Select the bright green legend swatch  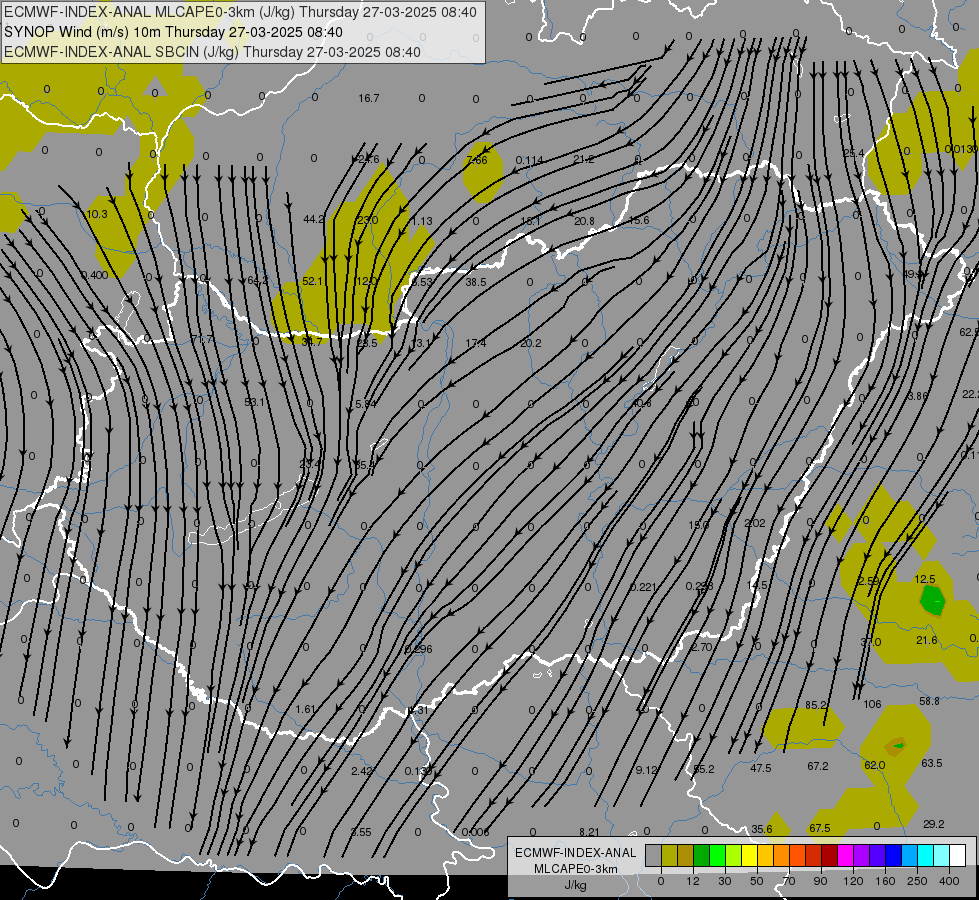pos(718,855)
